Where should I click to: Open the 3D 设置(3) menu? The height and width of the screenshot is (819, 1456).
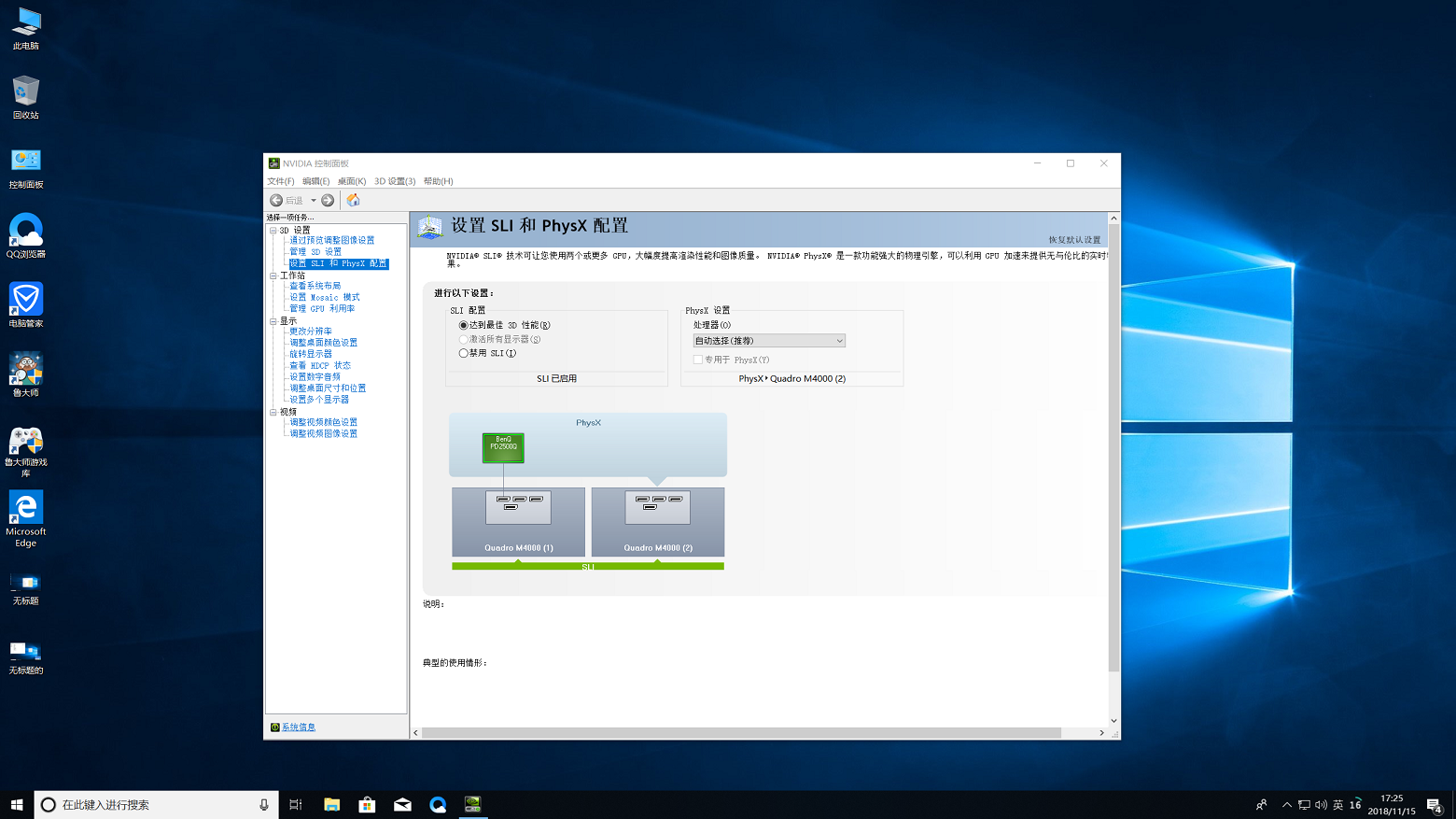click(x=395, y=181)
